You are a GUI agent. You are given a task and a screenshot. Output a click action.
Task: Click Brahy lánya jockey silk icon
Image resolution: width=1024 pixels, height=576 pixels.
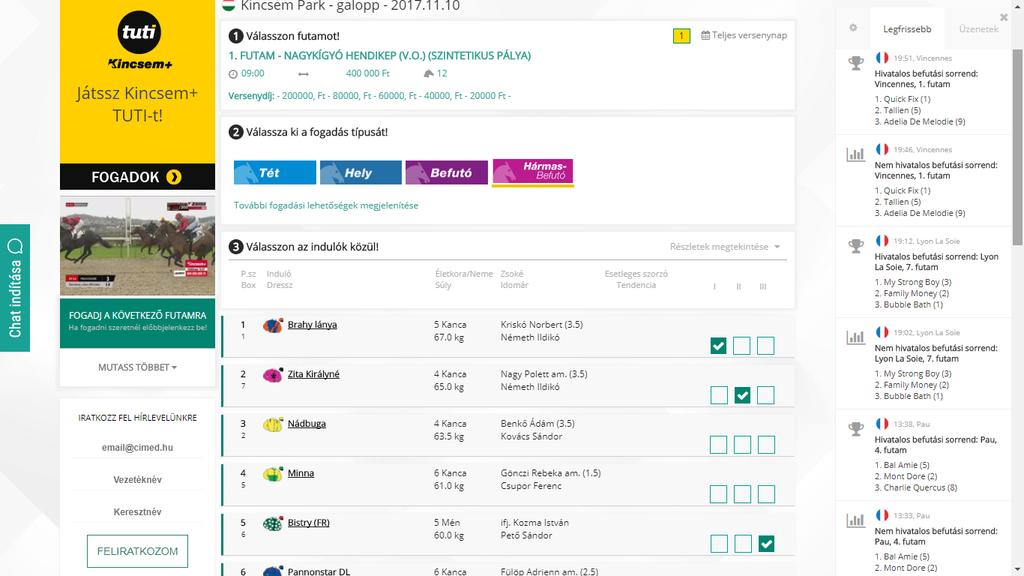click(x=273, y=325)
